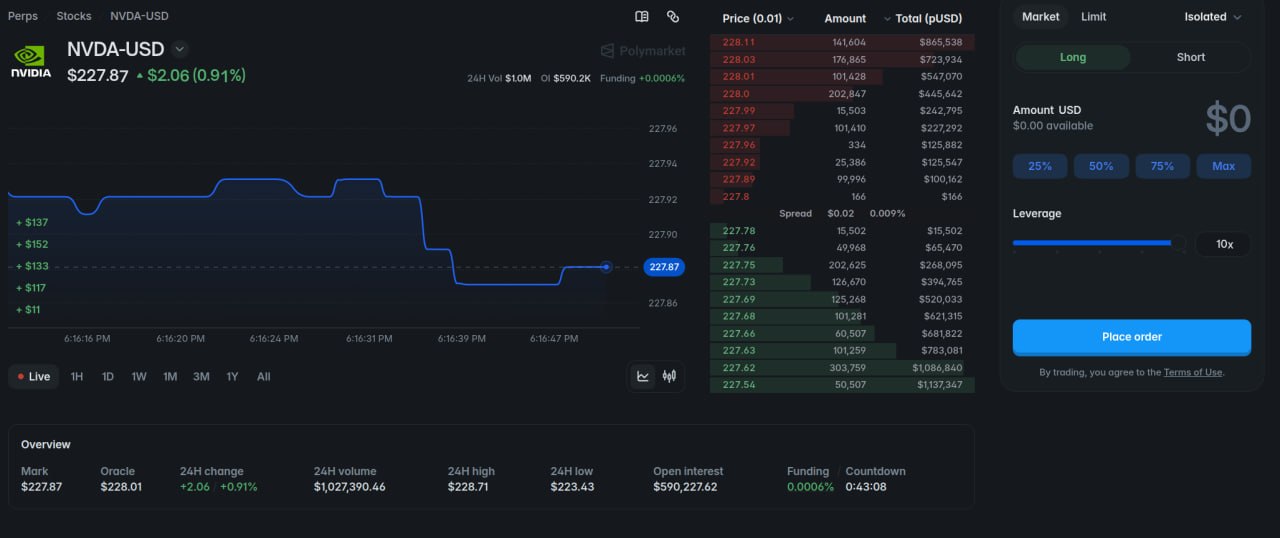Open the book icon in the header
Image resolution: width=1280 pixels, height=538 pixels.
[642, 17]
